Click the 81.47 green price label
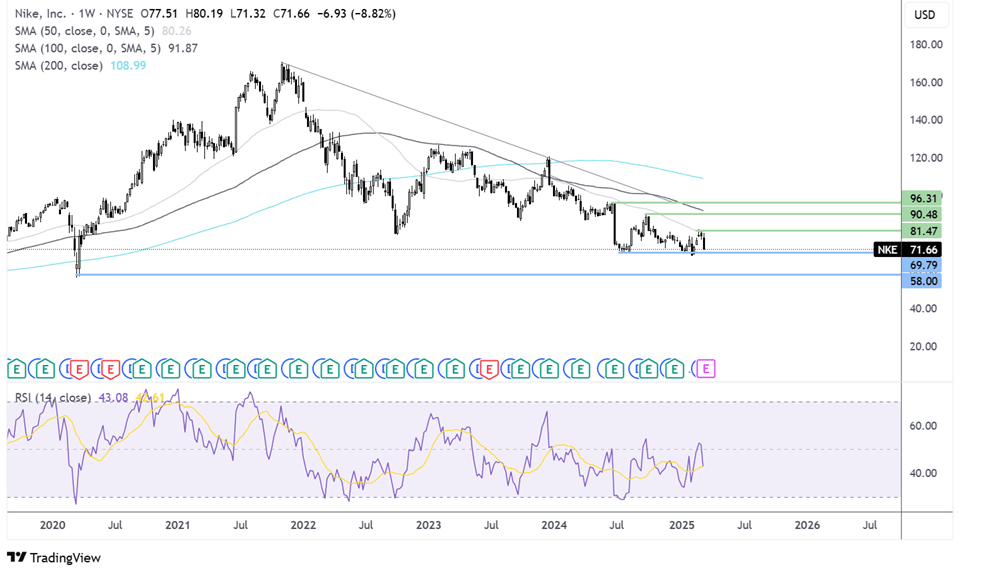 922,231
